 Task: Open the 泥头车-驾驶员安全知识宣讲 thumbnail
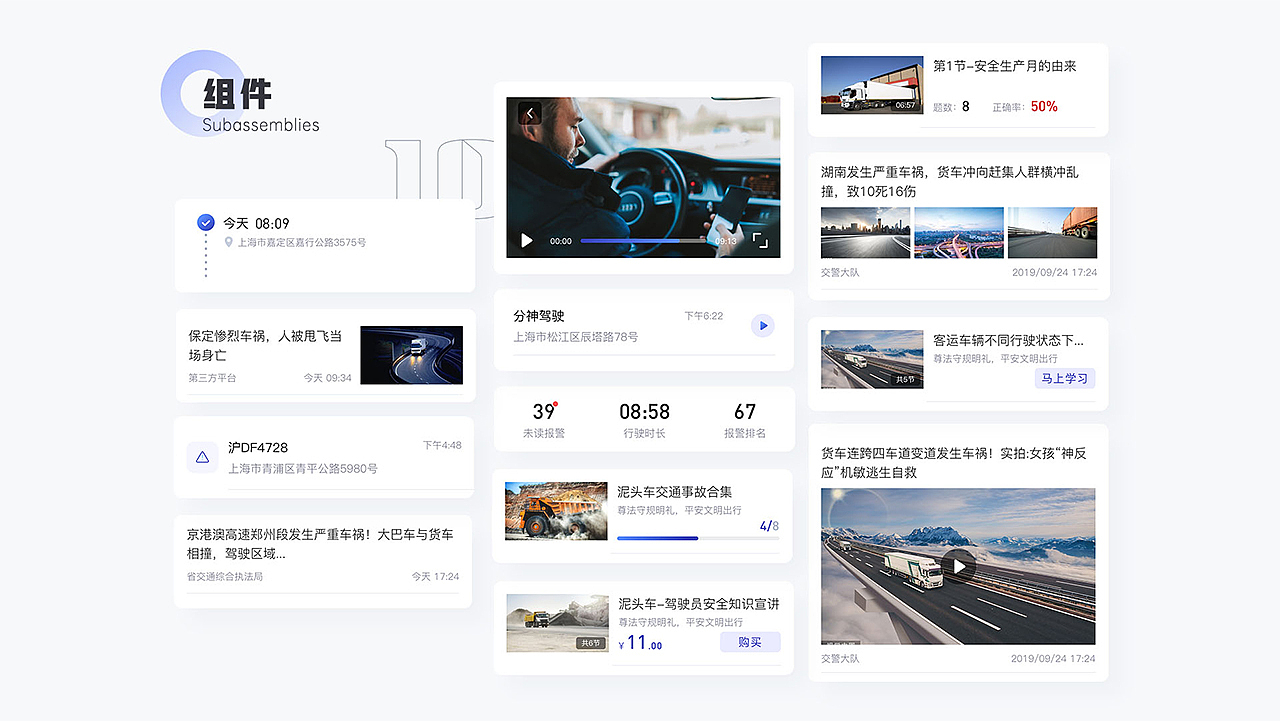557,623
